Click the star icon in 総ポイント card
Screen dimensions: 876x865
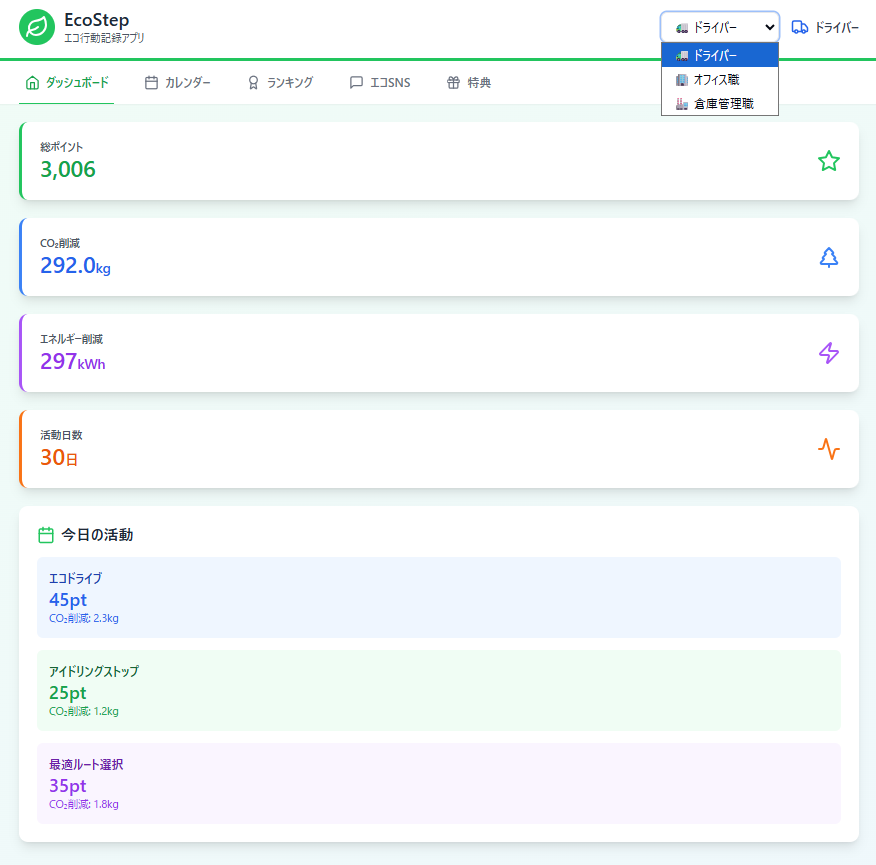[828, 161]
